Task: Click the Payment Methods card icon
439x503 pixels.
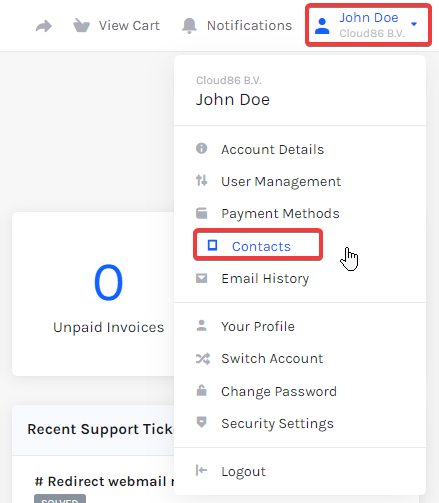Action: (x=201, y=213)
